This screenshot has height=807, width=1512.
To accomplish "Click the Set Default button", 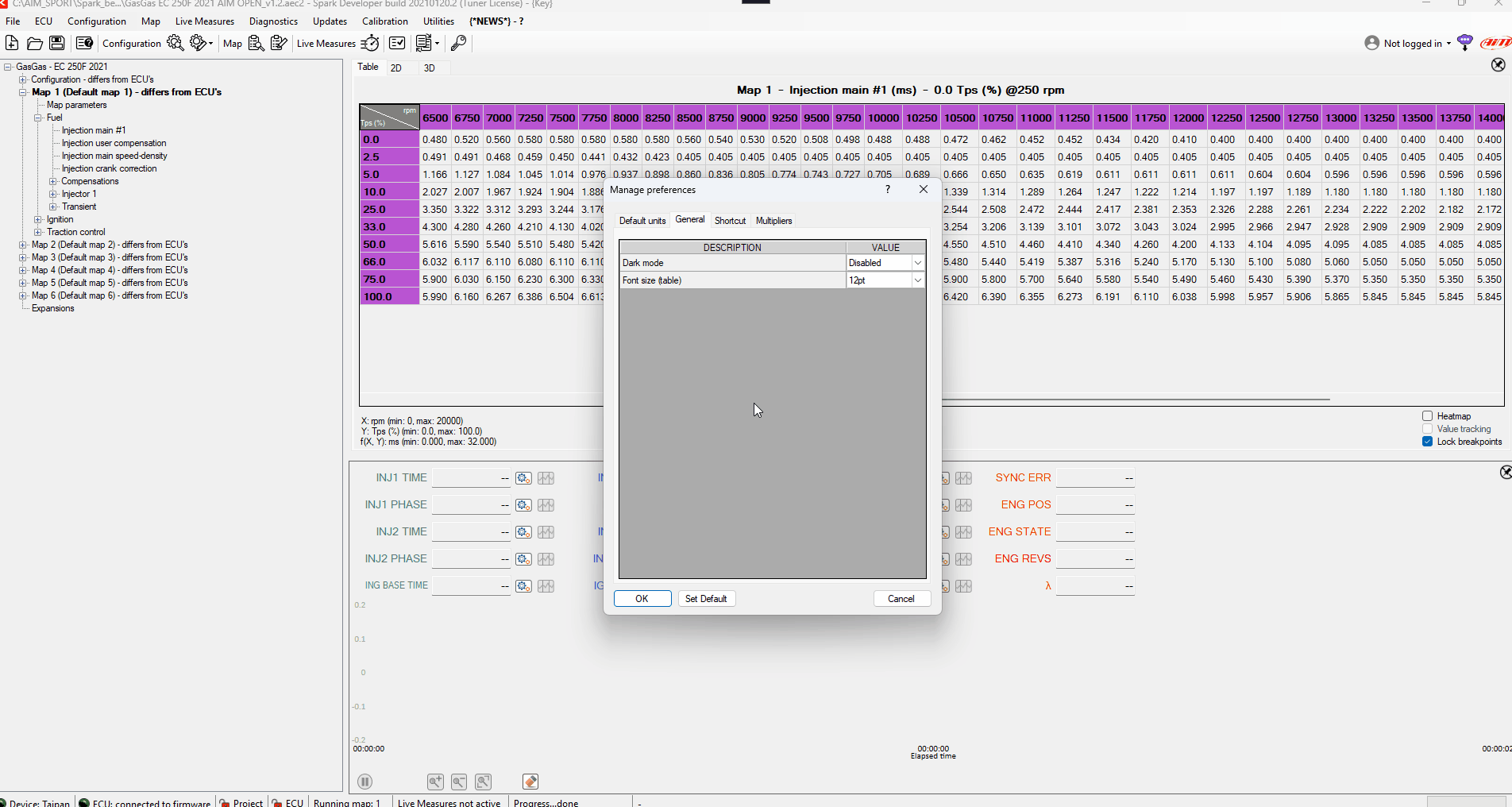I will 705,599.
